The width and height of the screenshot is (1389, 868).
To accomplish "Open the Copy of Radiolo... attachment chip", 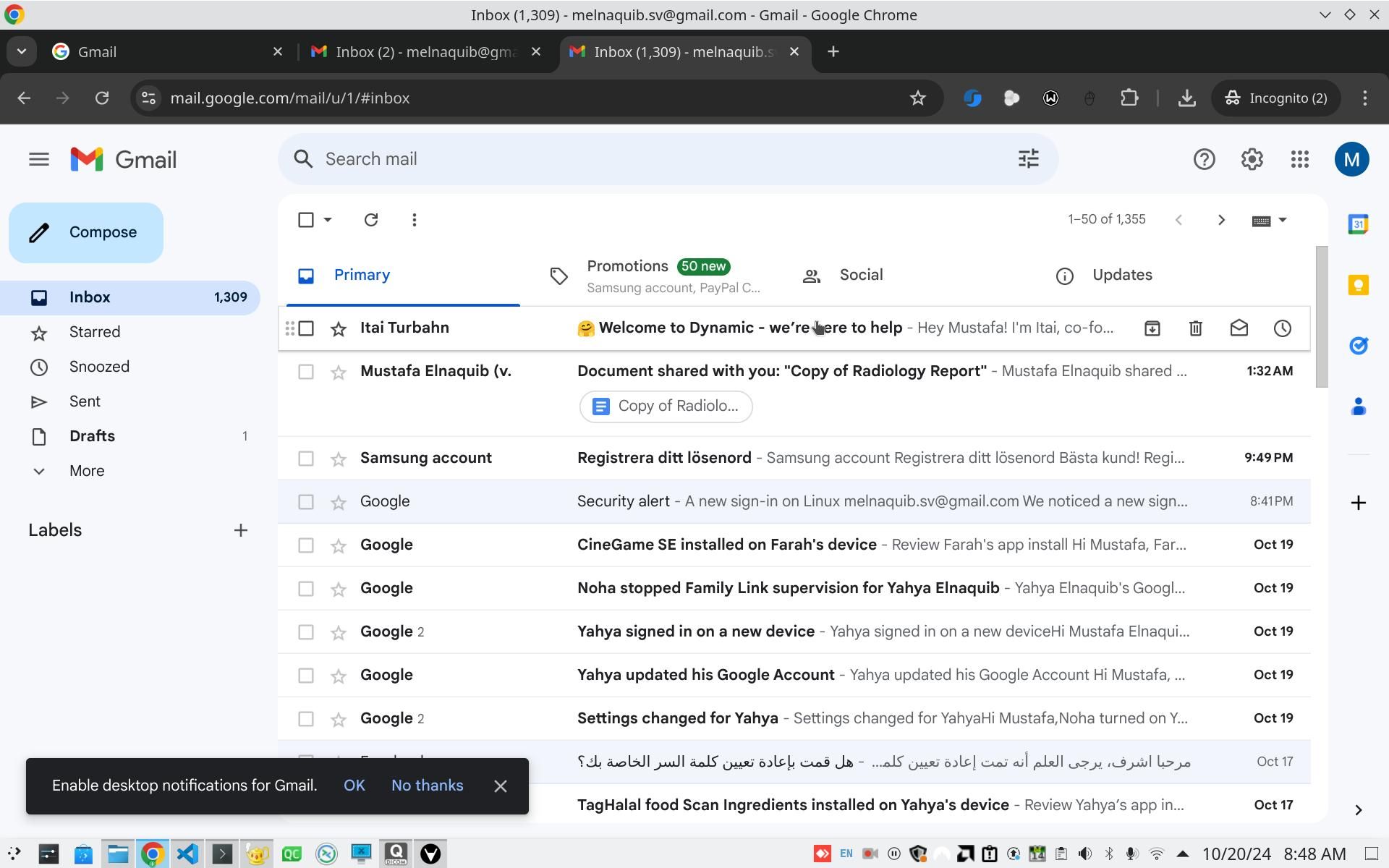I will coord(666,407).
